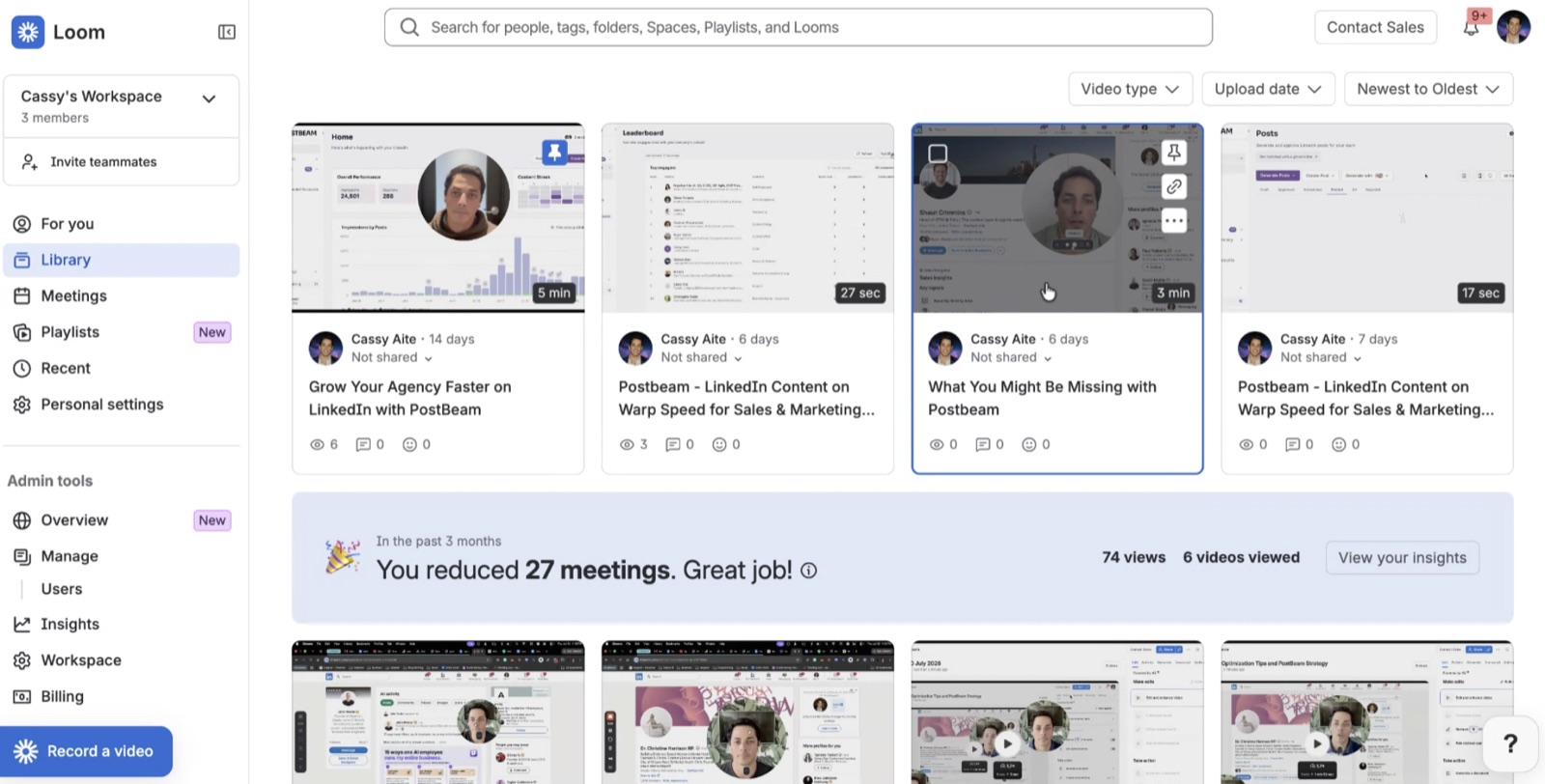Open more options on "What You Might Be Missing" video
Image resolution: width=1545 pixels, height=784 pixels.
pos(1174,221)
